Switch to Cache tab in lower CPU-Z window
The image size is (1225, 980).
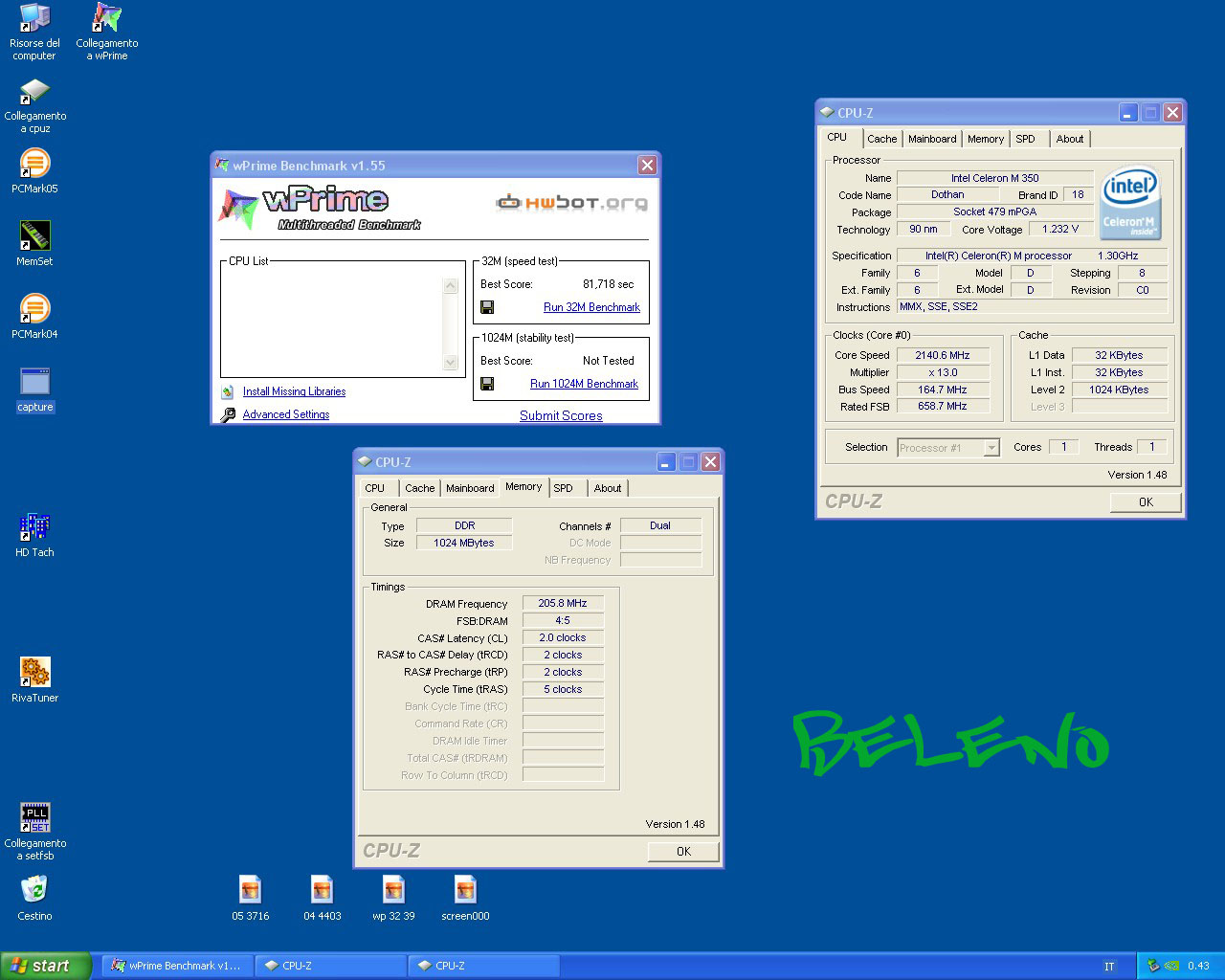pyautogui.click(x=419, y=488)
